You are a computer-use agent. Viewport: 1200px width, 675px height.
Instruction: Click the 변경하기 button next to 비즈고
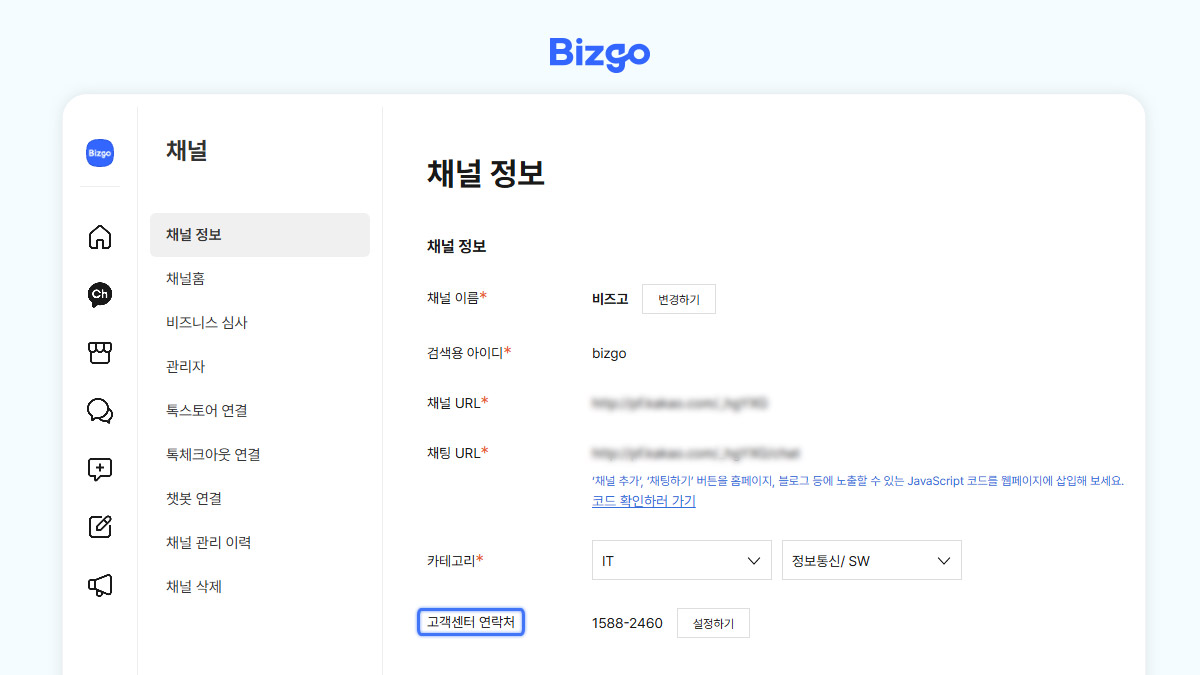(678, 298)
